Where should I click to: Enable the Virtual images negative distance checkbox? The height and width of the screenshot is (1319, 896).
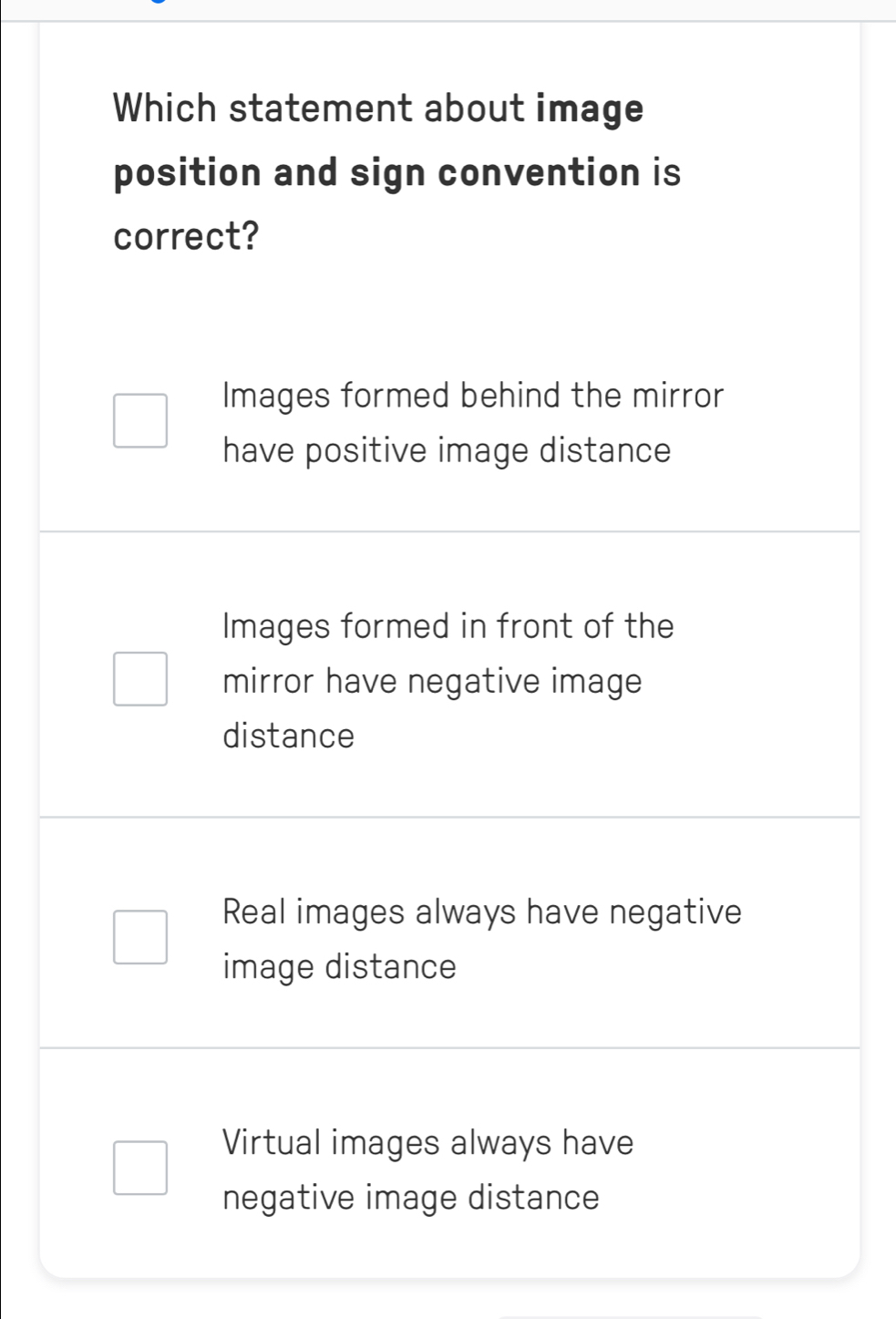pos(140,1168)
